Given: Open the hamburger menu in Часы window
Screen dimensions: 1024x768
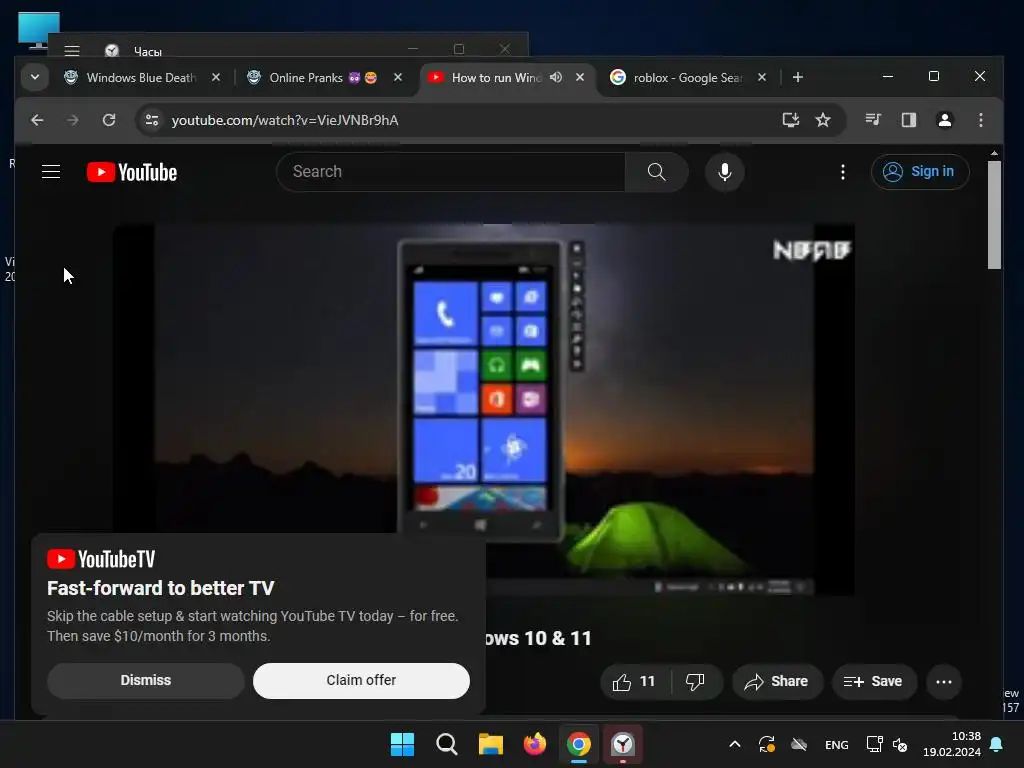Looking at the screenshot, I should tap(72, 50).
